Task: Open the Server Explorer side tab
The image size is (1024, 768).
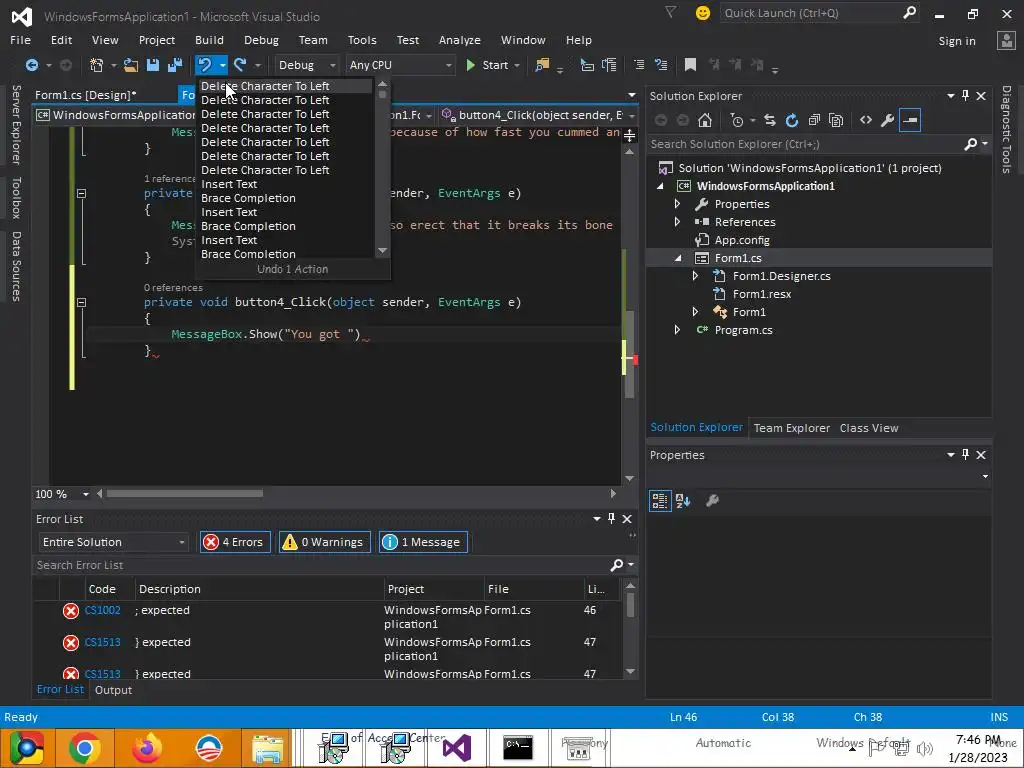Action: (16, 124)
